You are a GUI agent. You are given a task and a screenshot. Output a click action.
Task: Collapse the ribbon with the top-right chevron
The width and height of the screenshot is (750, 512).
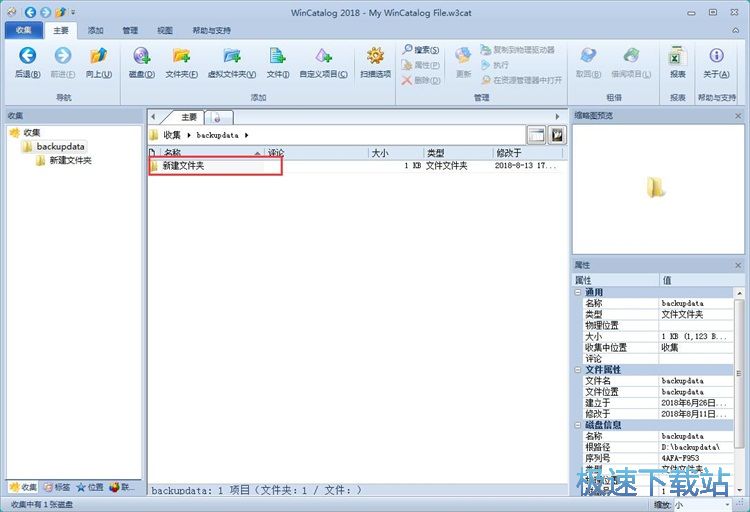pos(735,30)
